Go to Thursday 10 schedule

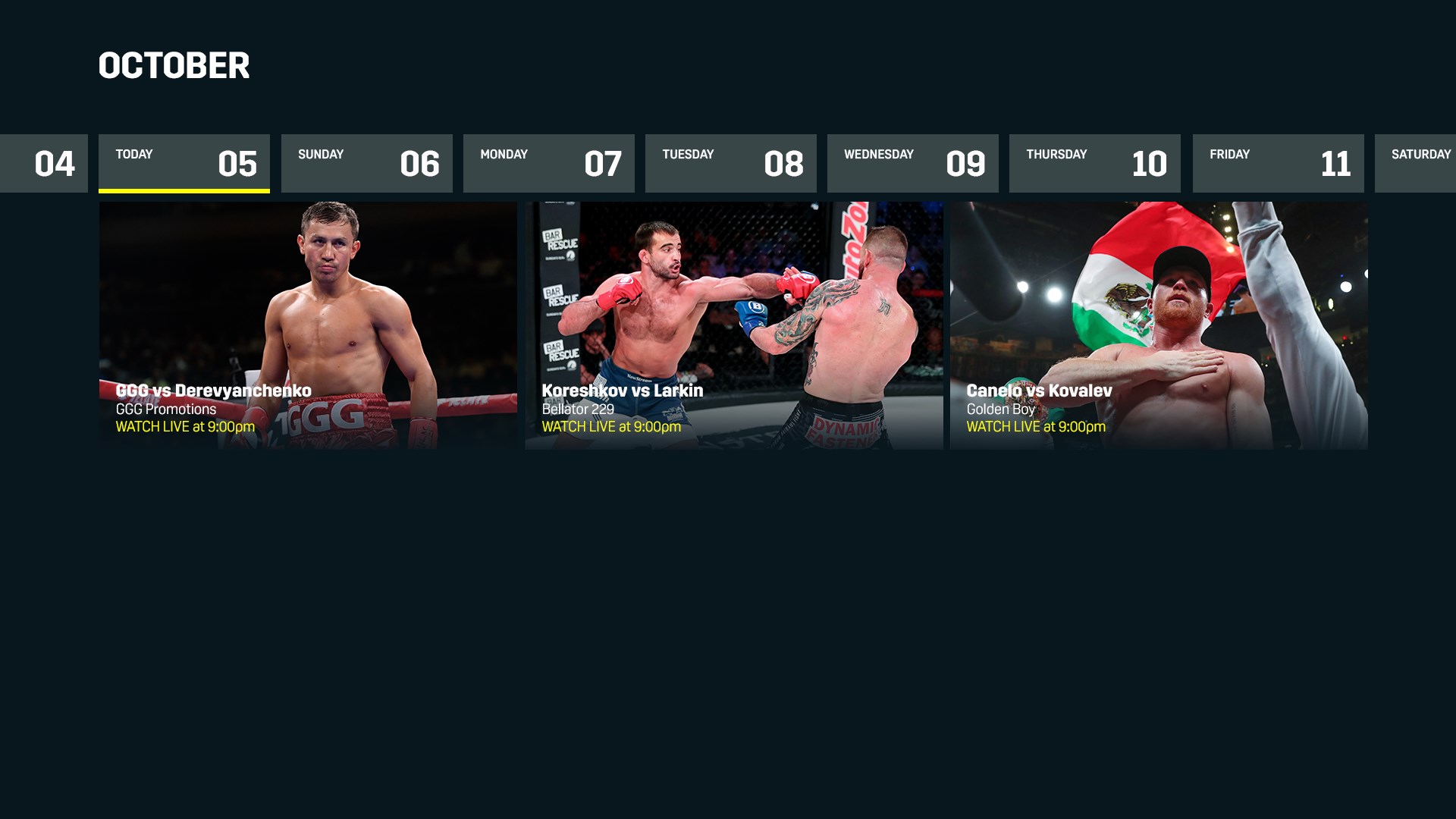pyautogui.click(x=1095, y=163)
